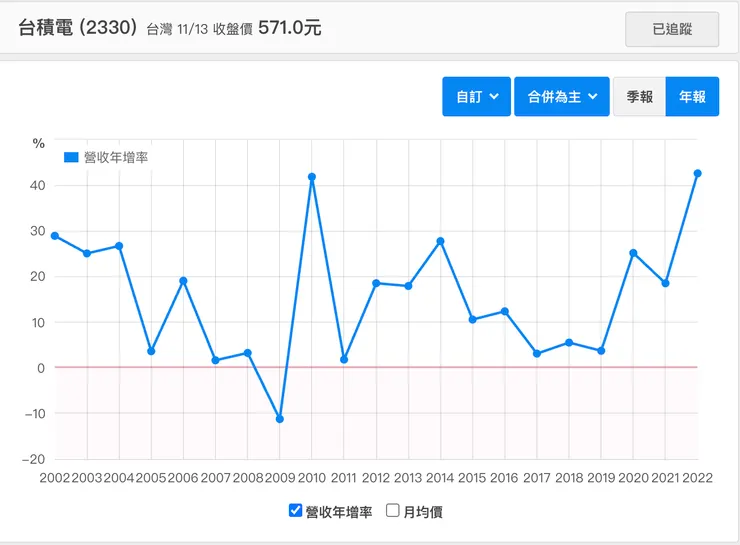Click the 2015 data point

point(472,319)
